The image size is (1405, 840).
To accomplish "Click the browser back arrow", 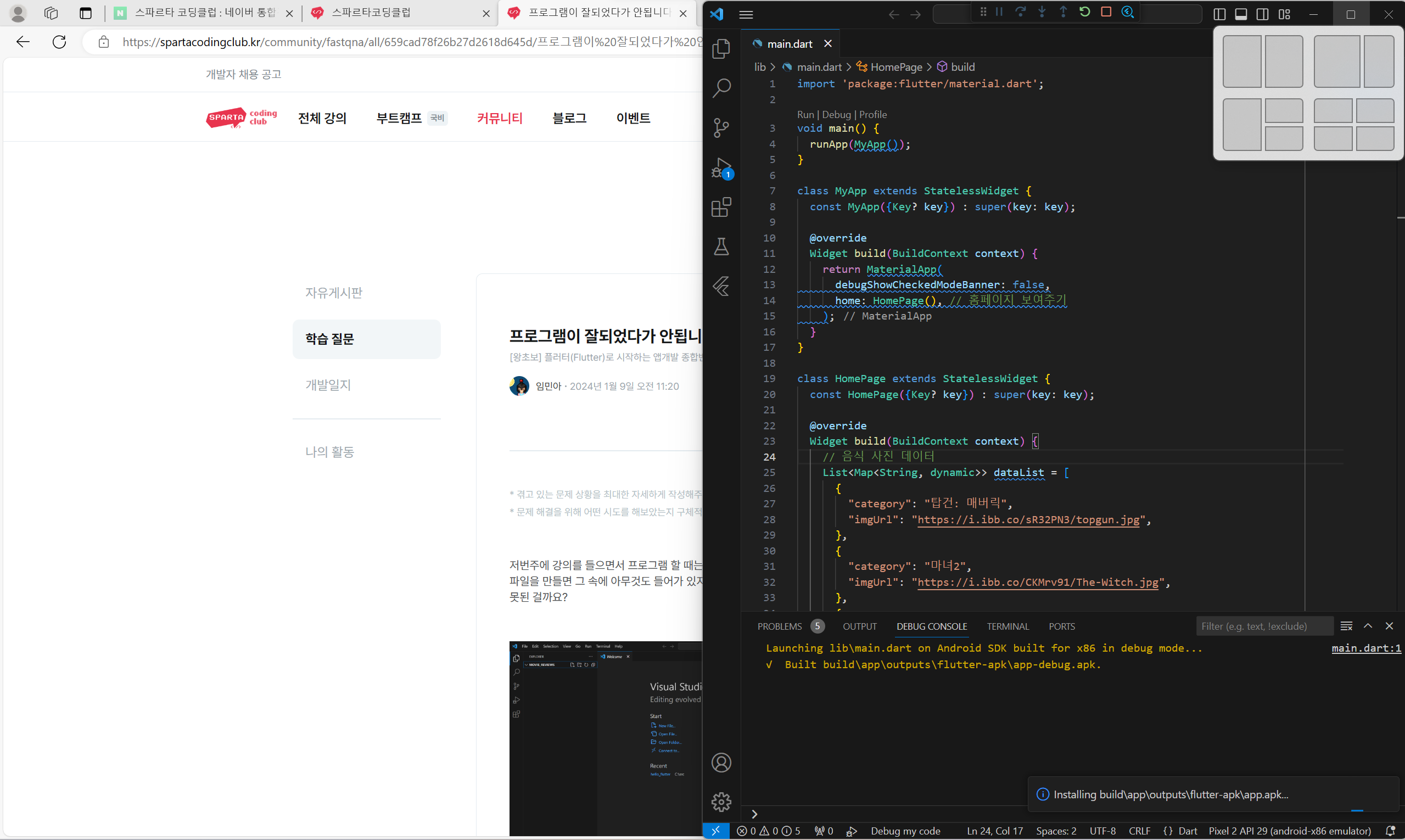I will pyautogui.click(x=23, y=42).
